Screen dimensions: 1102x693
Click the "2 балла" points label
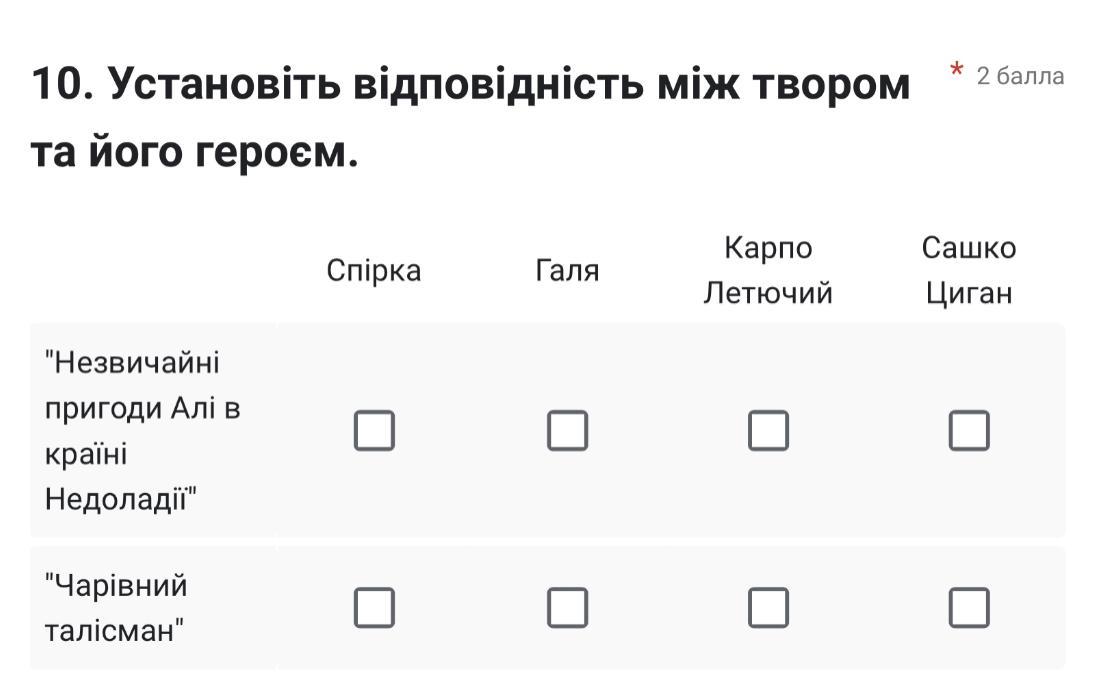click(x=1020, y=76)
